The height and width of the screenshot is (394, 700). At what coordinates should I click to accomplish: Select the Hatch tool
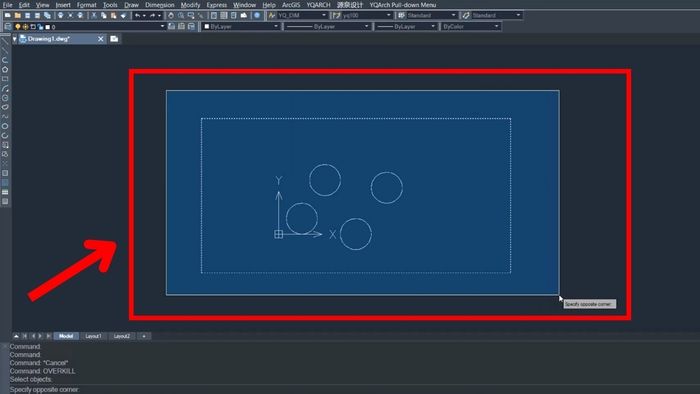click(x=5, y=173)
